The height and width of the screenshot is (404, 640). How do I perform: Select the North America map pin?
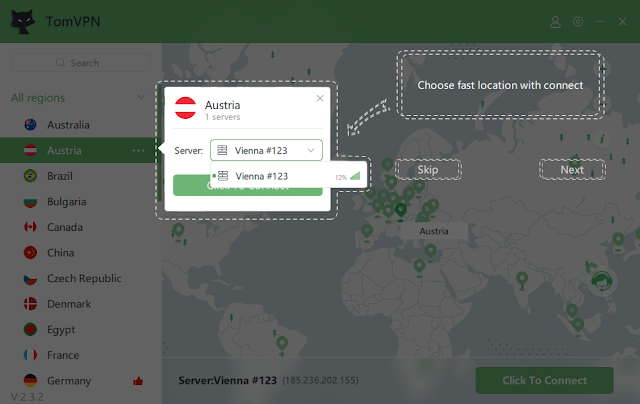178,231
